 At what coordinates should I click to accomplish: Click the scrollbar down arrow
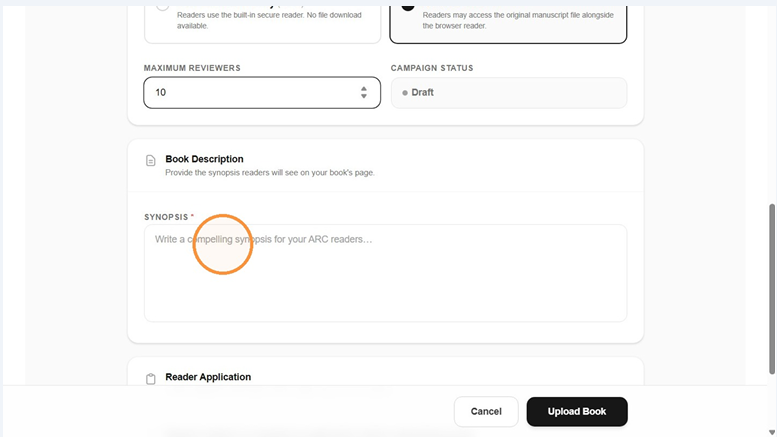click(772, 433)
